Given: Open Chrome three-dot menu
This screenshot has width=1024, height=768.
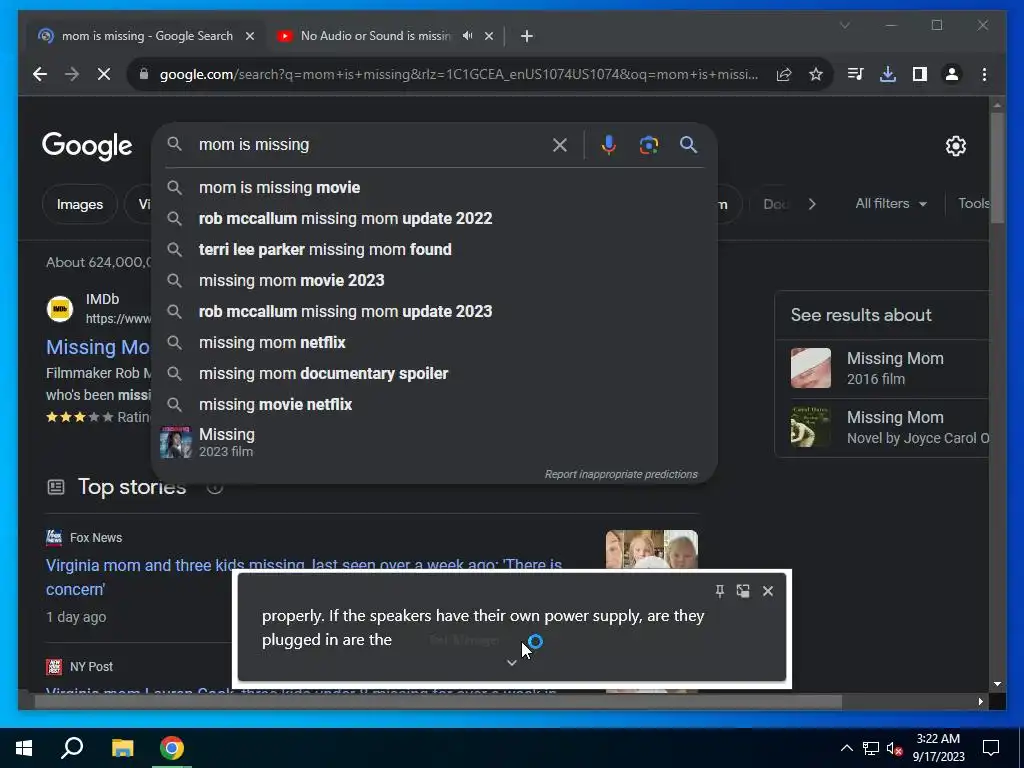Looking at the screenshot, I should pyautogui.click(x=984, y=74).
